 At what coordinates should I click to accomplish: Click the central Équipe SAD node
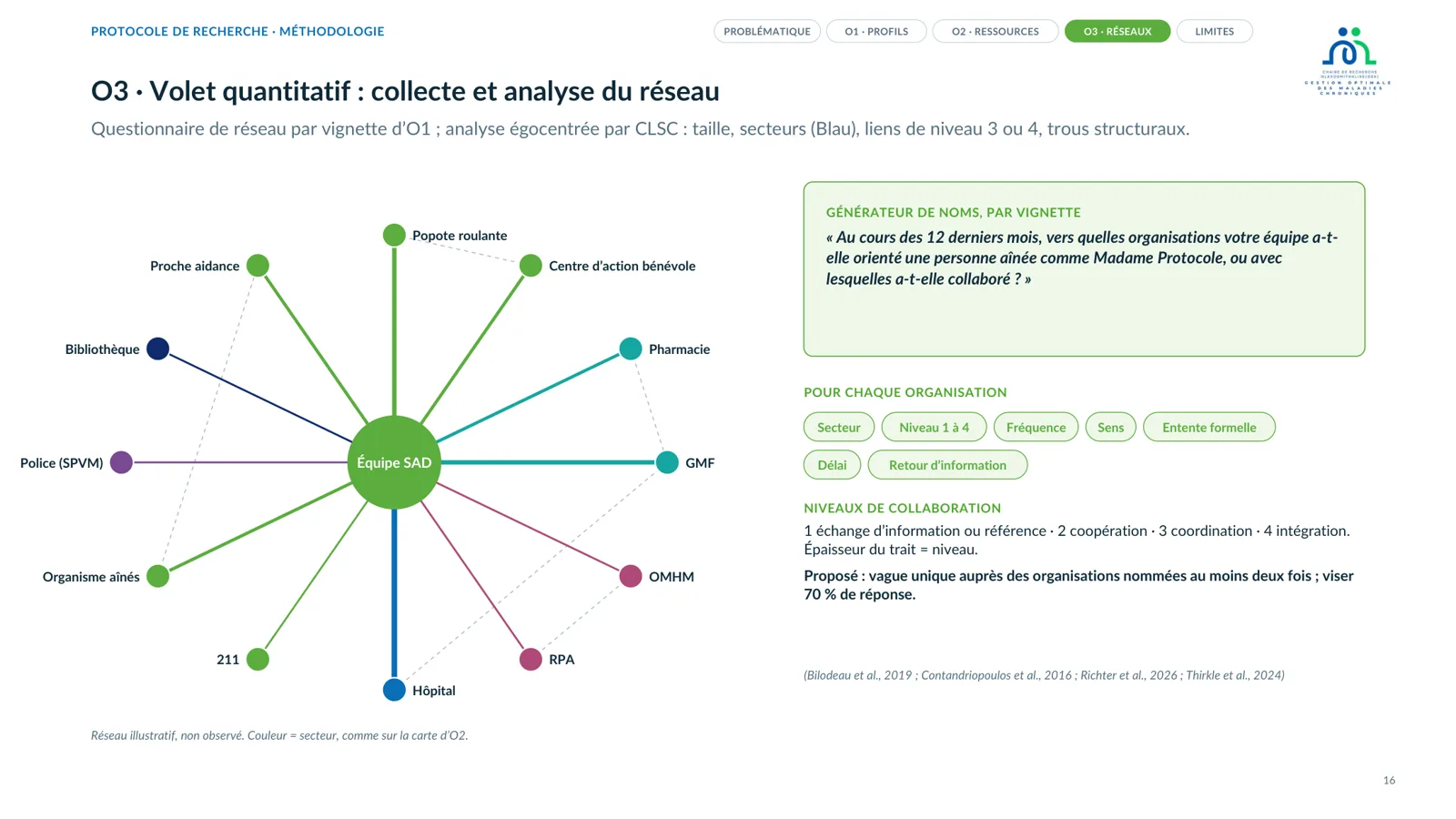394,462
